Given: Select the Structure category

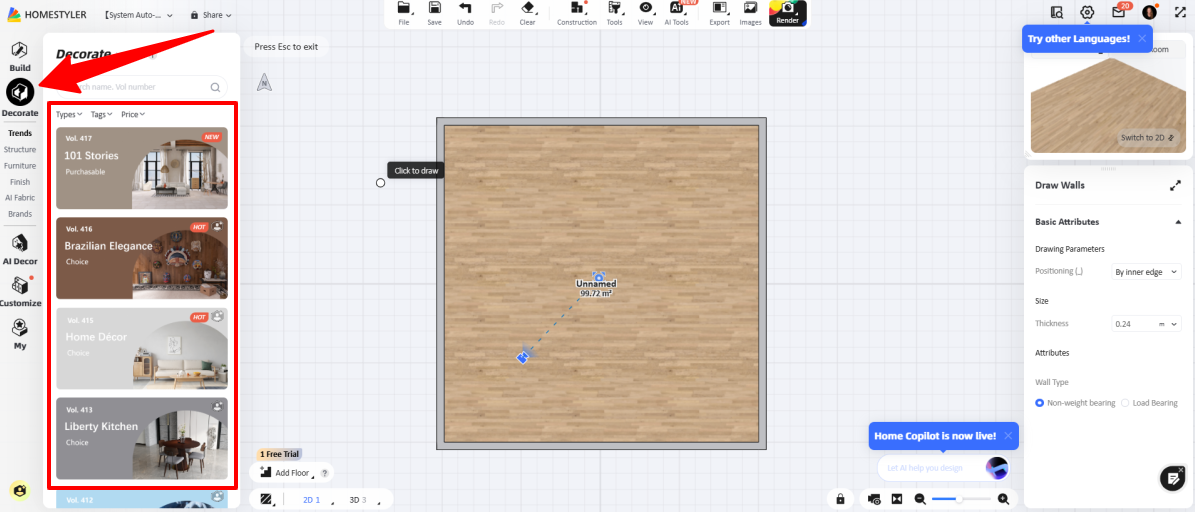Looking at the screenshot, I should click(x=20, y=149).
